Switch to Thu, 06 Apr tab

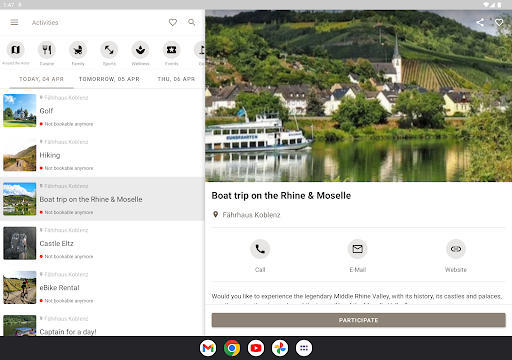point(176,79)
